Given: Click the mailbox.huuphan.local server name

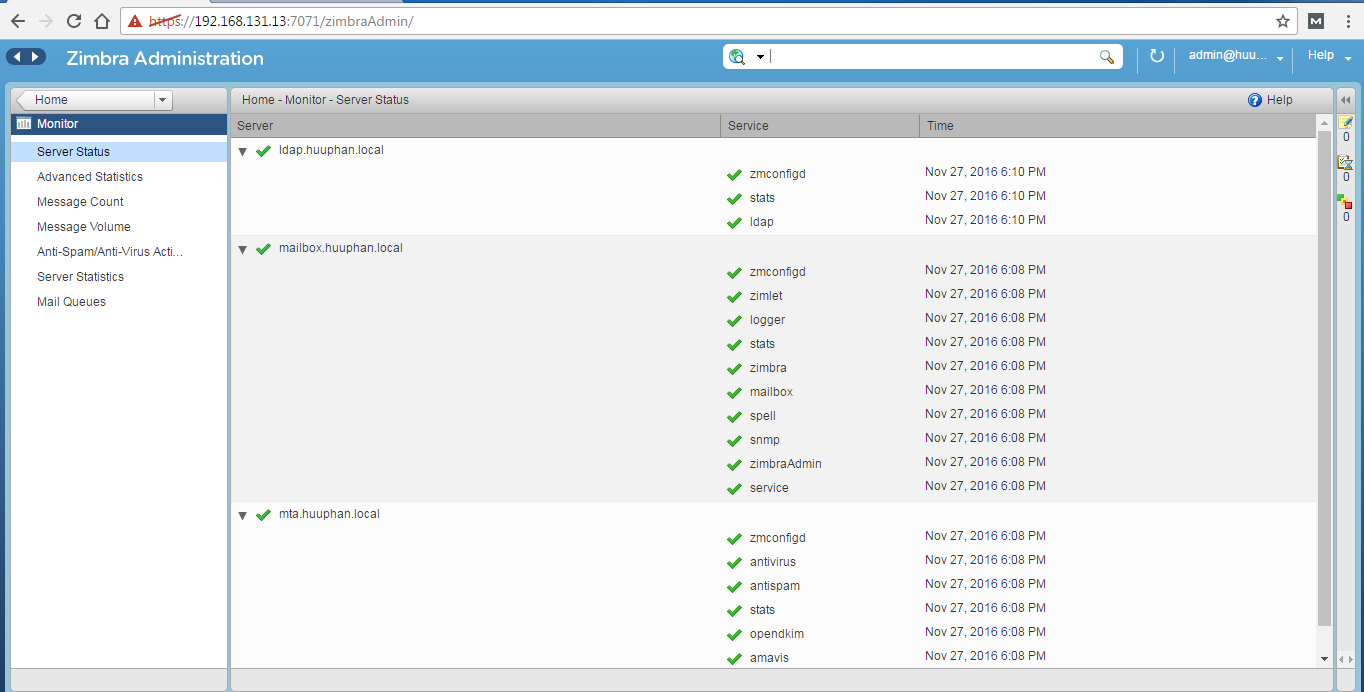Looking at the screenshot, I should point(341,248).
